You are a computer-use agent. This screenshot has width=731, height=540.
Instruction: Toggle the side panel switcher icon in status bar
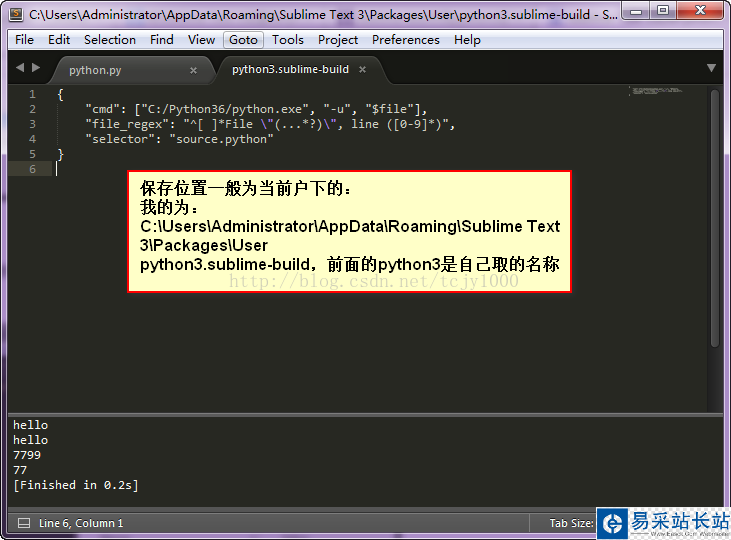point(24,523)
